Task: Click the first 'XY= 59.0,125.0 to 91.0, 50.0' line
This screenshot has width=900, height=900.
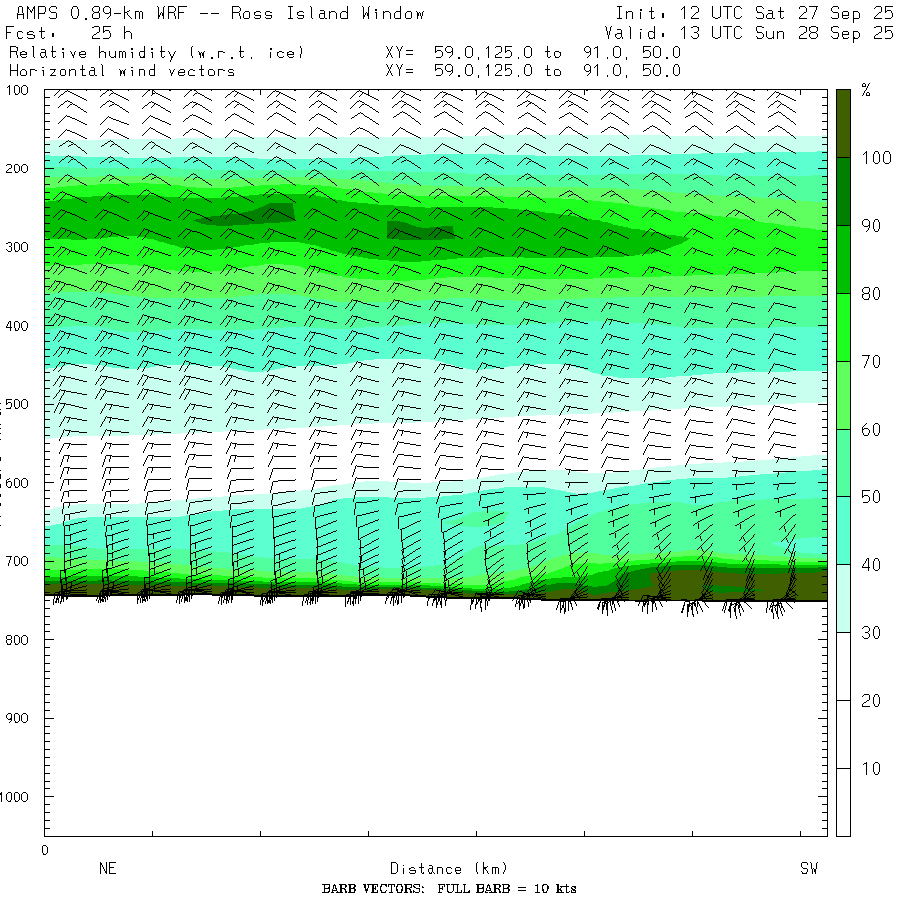Action: (533, 53)
